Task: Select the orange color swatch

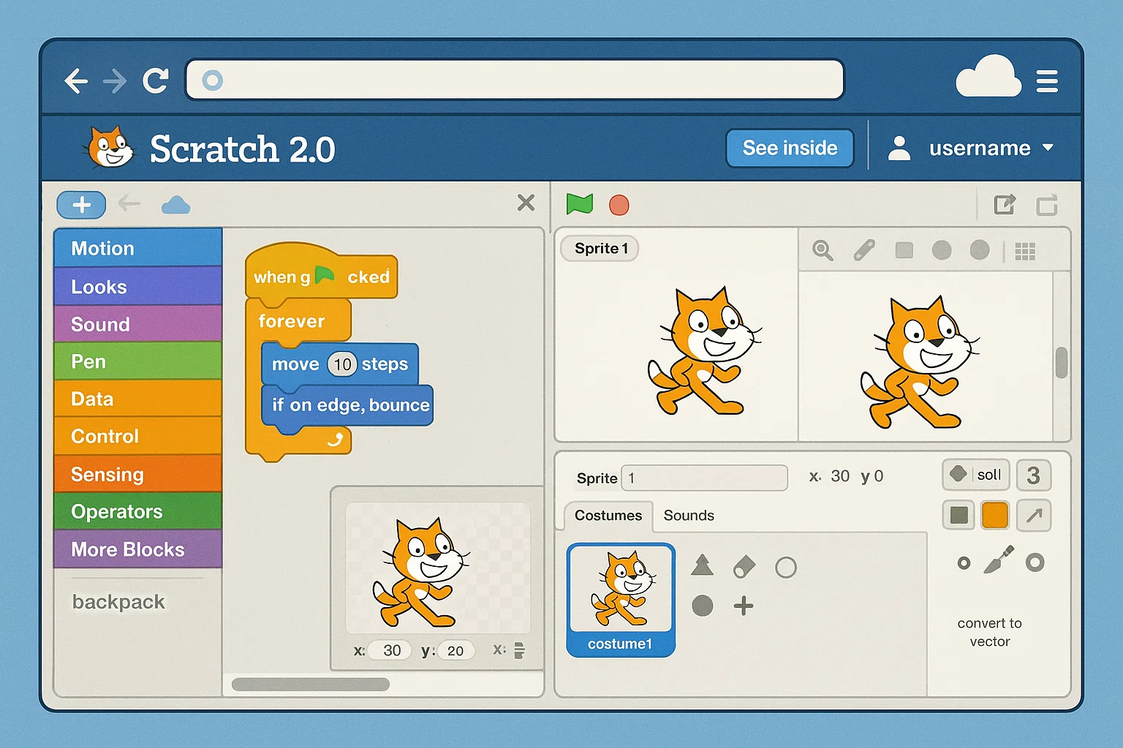Action: coord(996,514)
